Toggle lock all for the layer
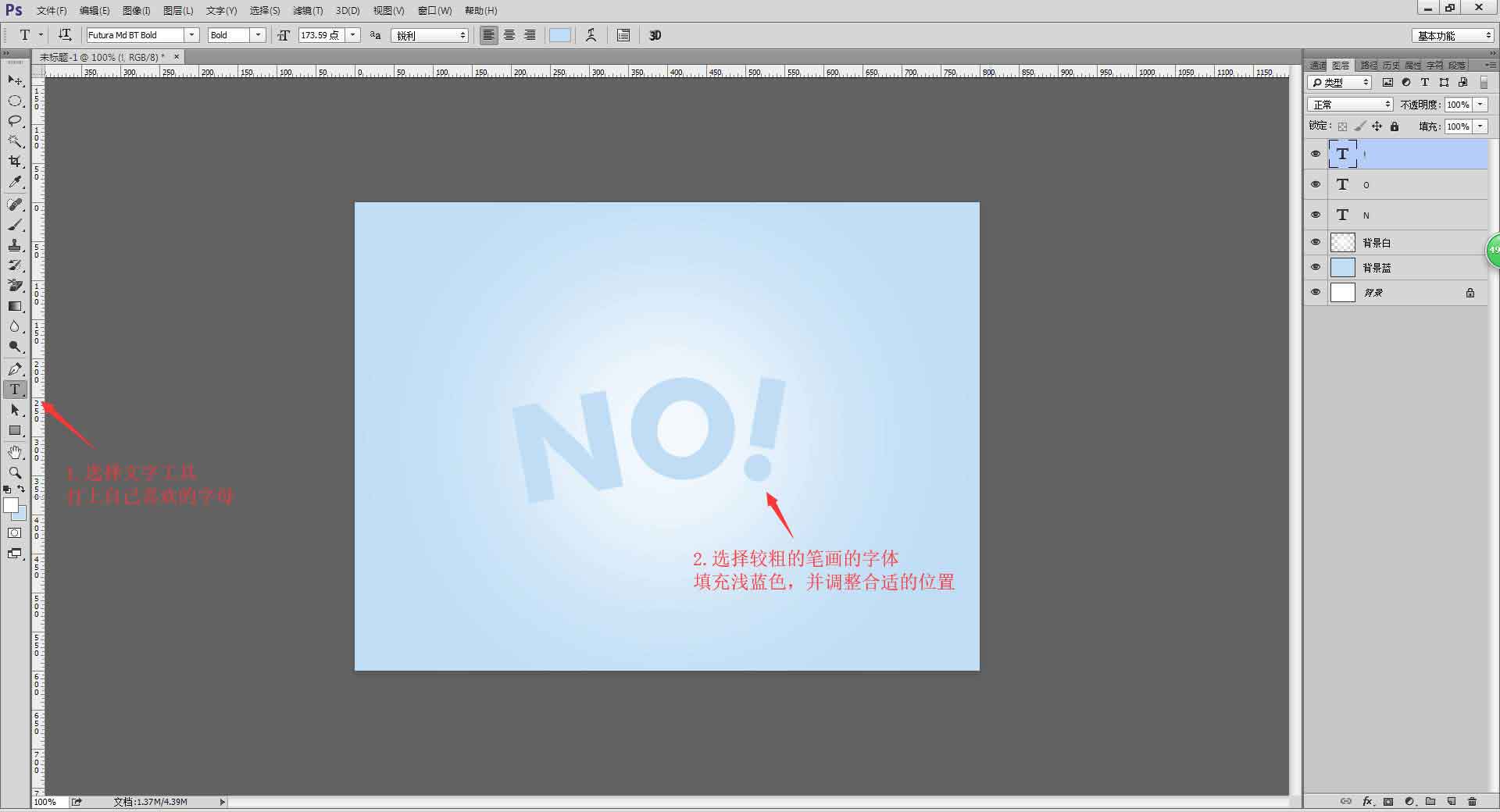The image size is (1500, 812). tap(1395, 126)
